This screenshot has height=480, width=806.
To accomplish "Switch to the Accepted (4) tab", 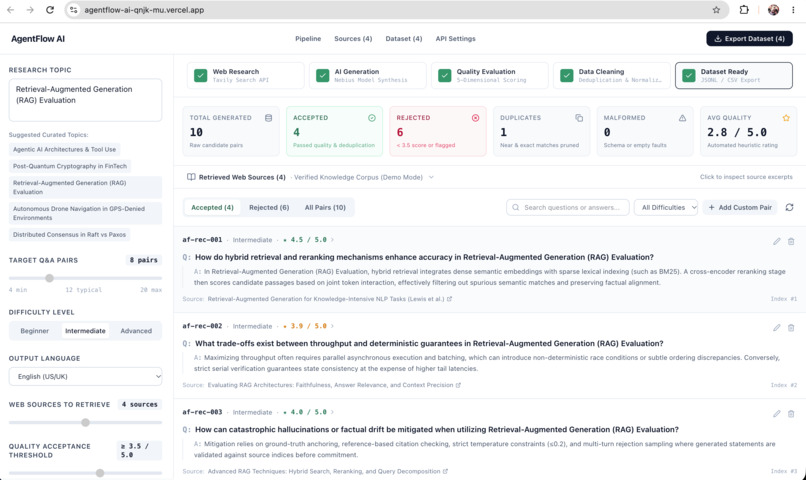I will pos(212,207).
